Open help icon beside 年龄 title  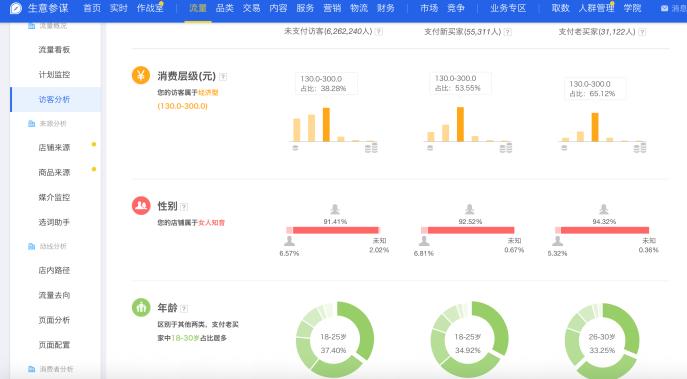(184, 308)
